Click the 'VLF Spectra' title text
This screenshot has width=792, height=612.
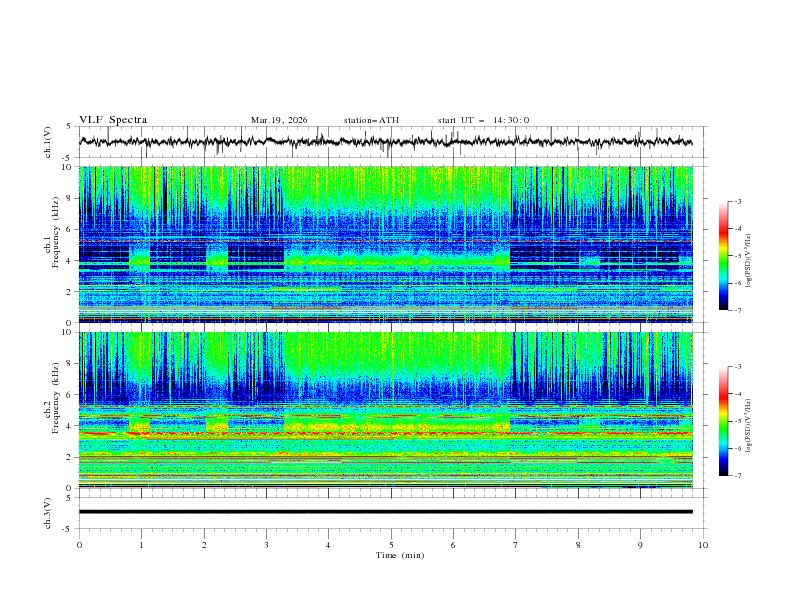(113, 120)
